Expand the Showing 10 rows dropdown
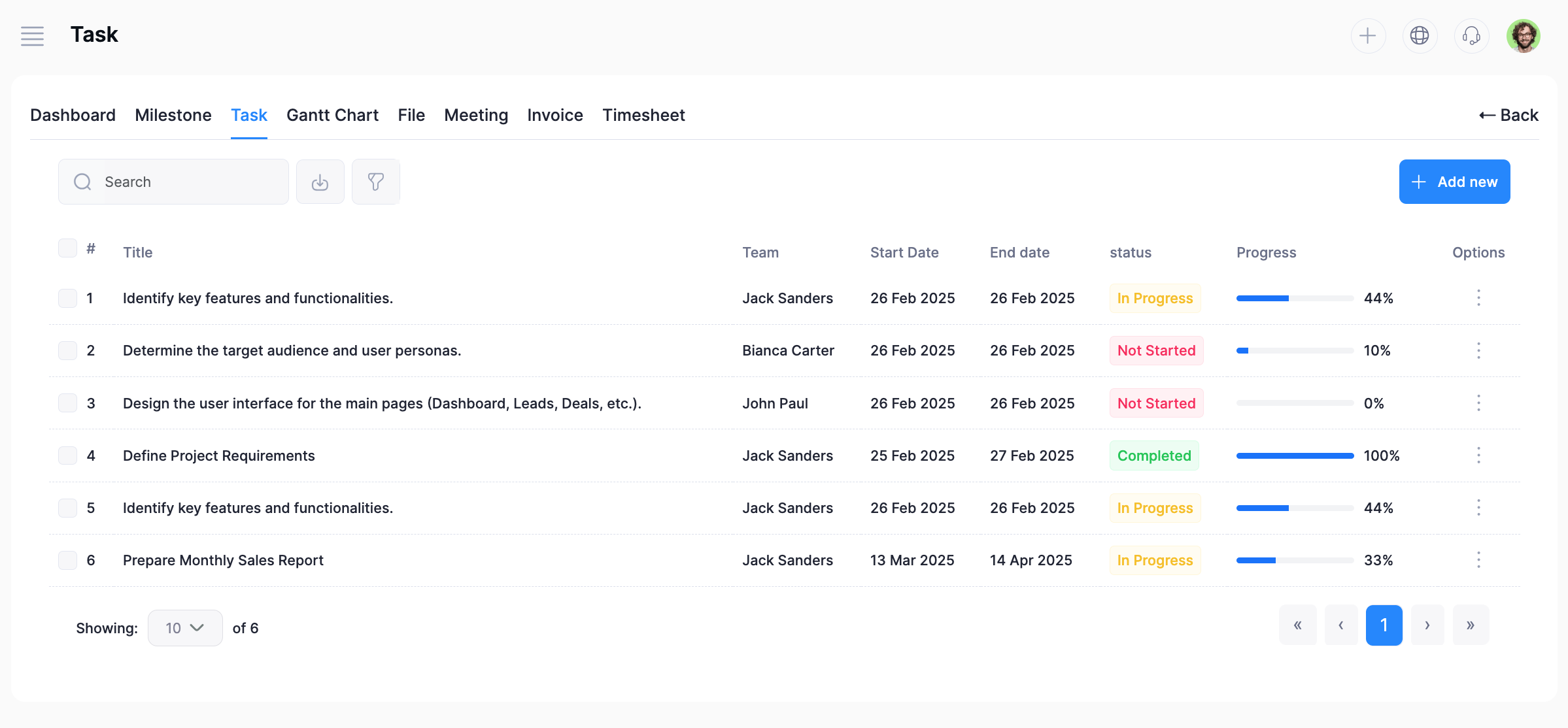Screen dimensions: 1568x728 185,628
